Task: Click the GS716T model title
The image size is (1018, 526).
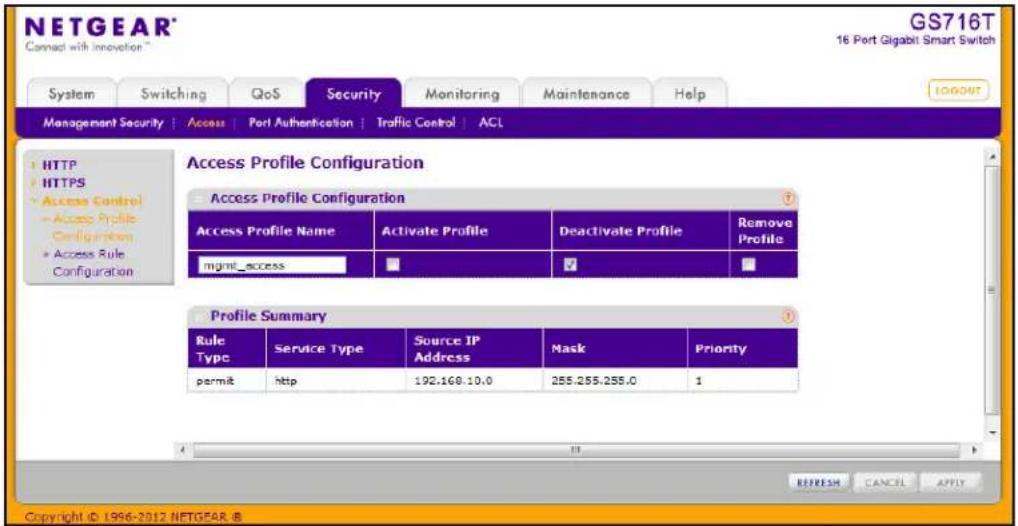Action: (x=953, y=21)
